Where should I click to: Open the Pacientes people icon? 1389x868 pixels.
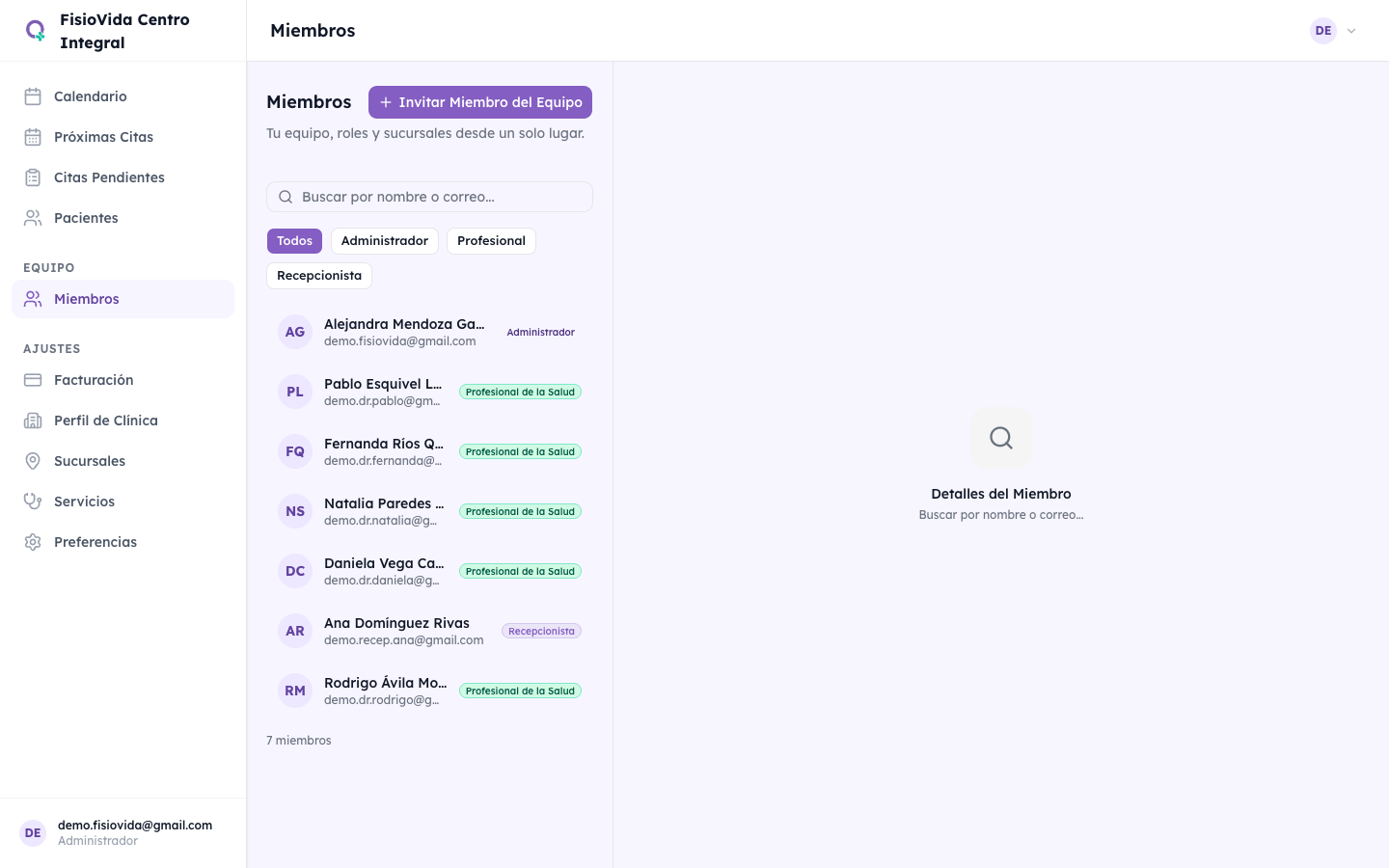(33, 218)
